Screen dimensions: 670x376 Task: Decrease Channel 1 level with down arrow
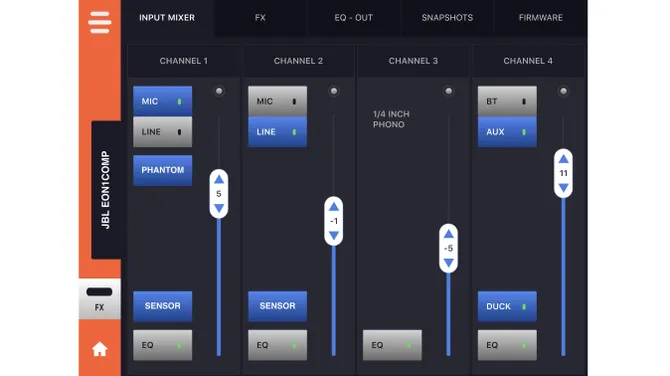[219, 209]
